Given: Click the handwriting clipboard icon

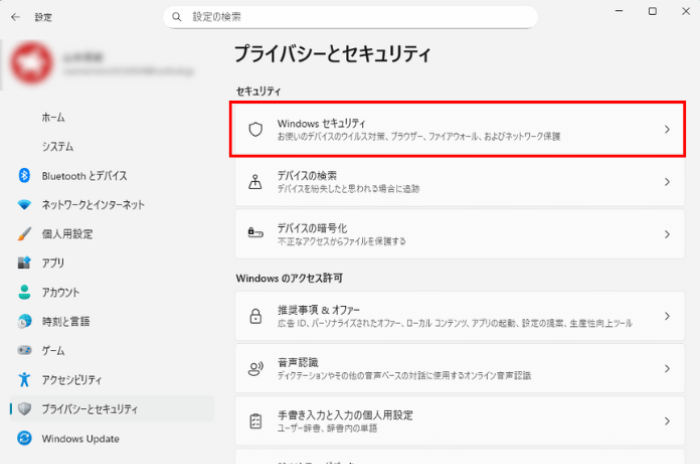Looking at the screenshot, I should [x=255, y=421].
